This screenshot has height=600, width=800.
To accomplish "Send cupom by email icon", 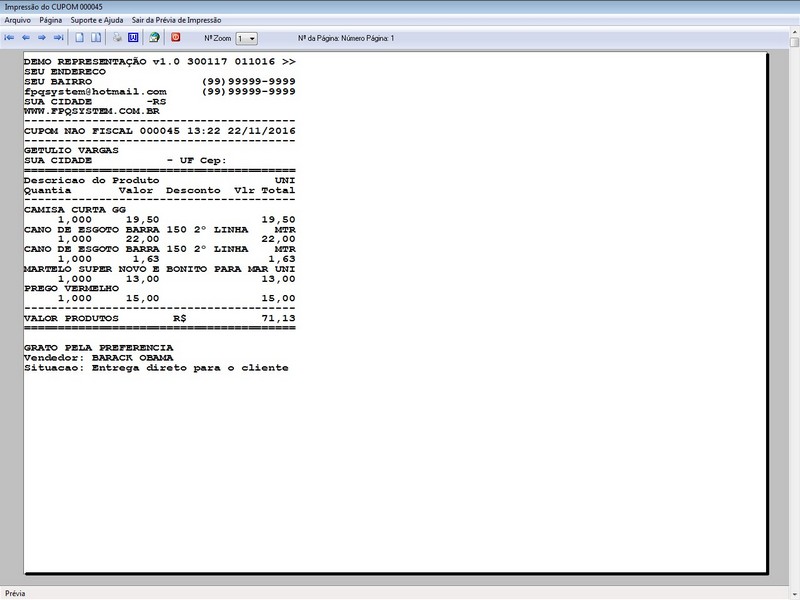I will coord(154,38).
